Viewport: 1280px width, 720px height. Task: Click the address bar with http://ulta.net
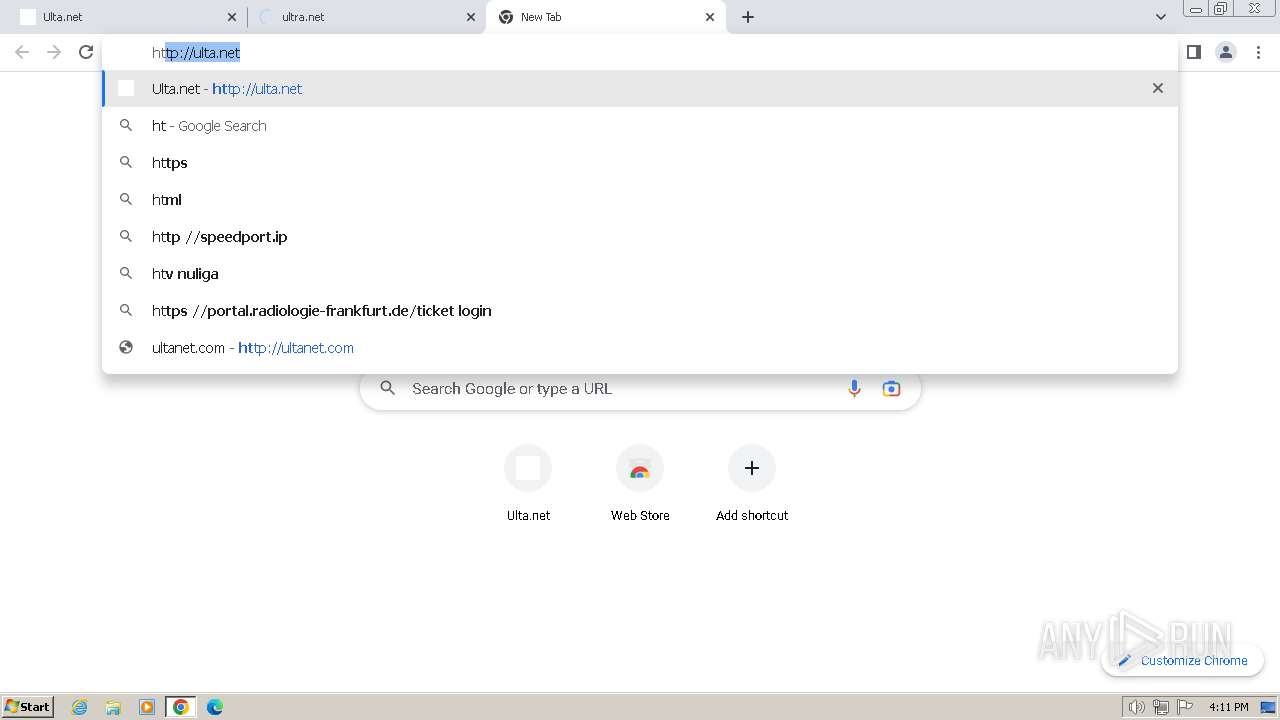(640, 52)
